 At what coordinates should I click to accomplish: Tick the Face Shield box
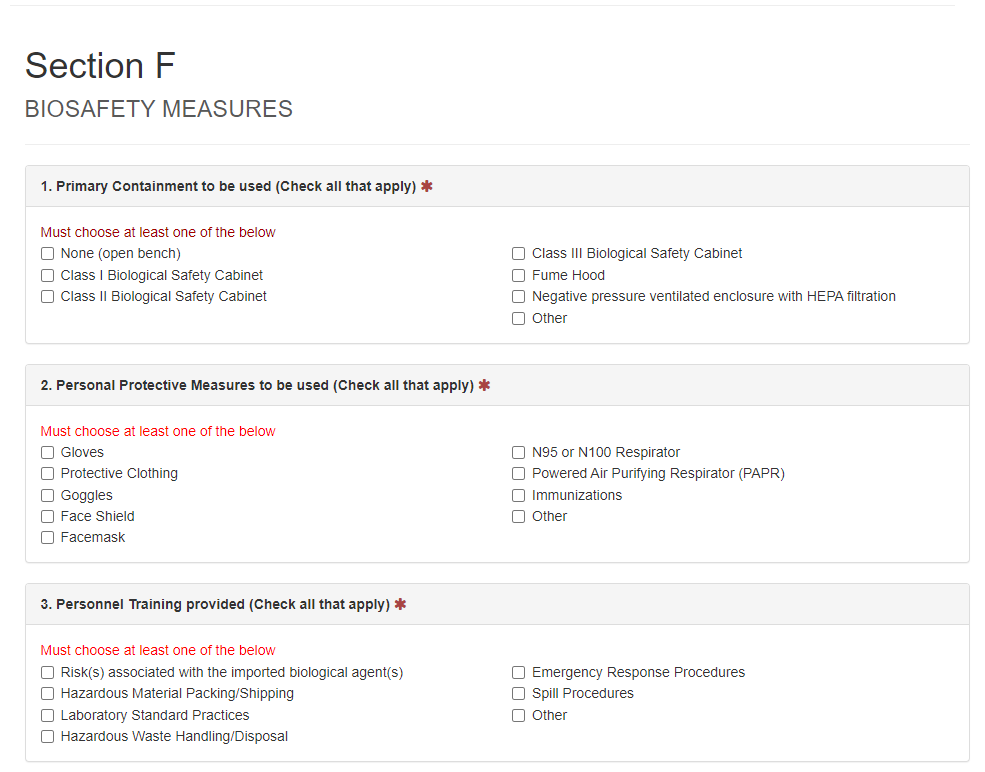coord(47,517)
